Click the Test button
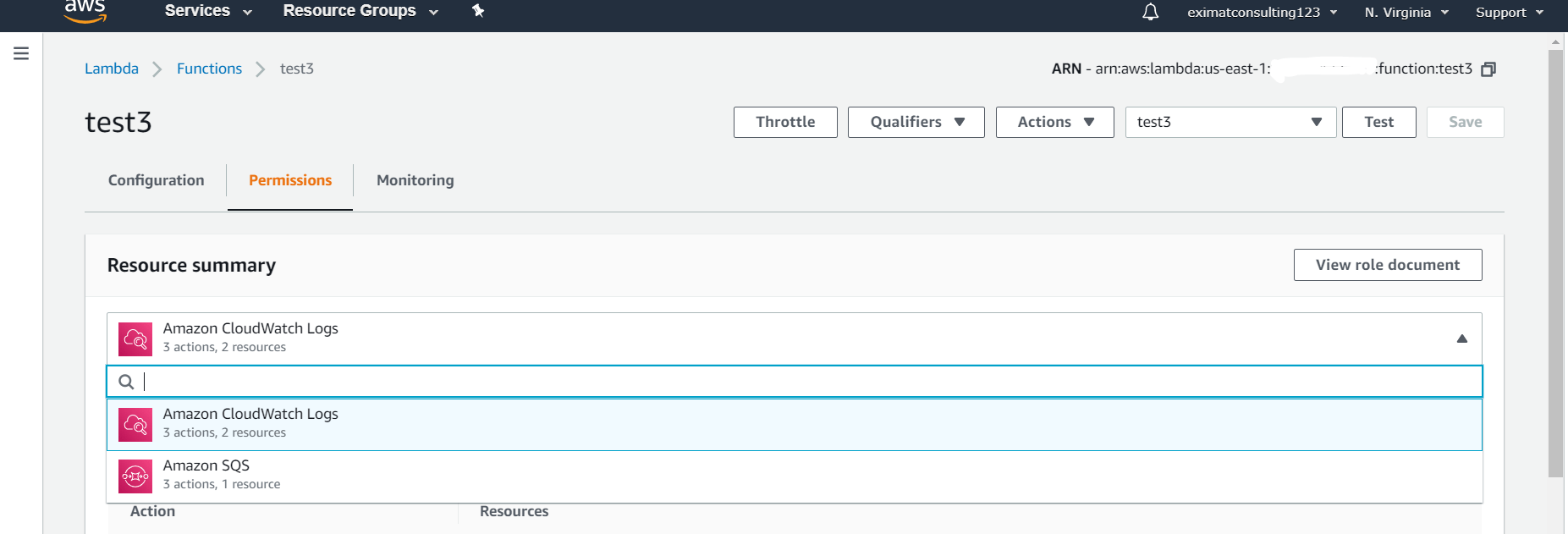 tap(1379, 122)
